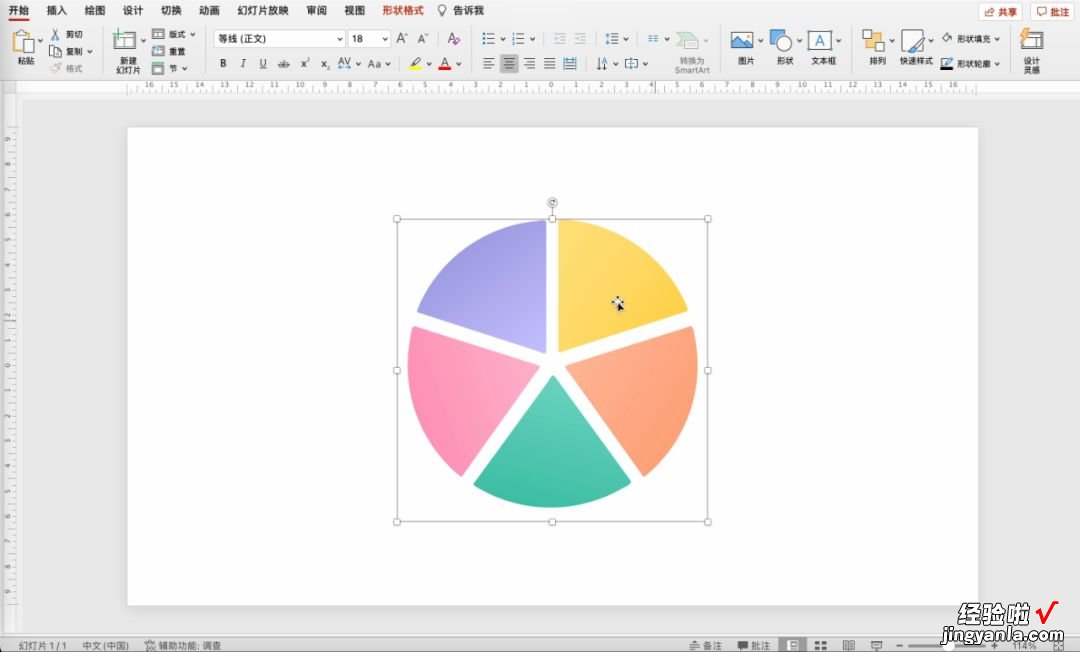
Task: Apply superscript formatting
Action: (x=304, y=63)
